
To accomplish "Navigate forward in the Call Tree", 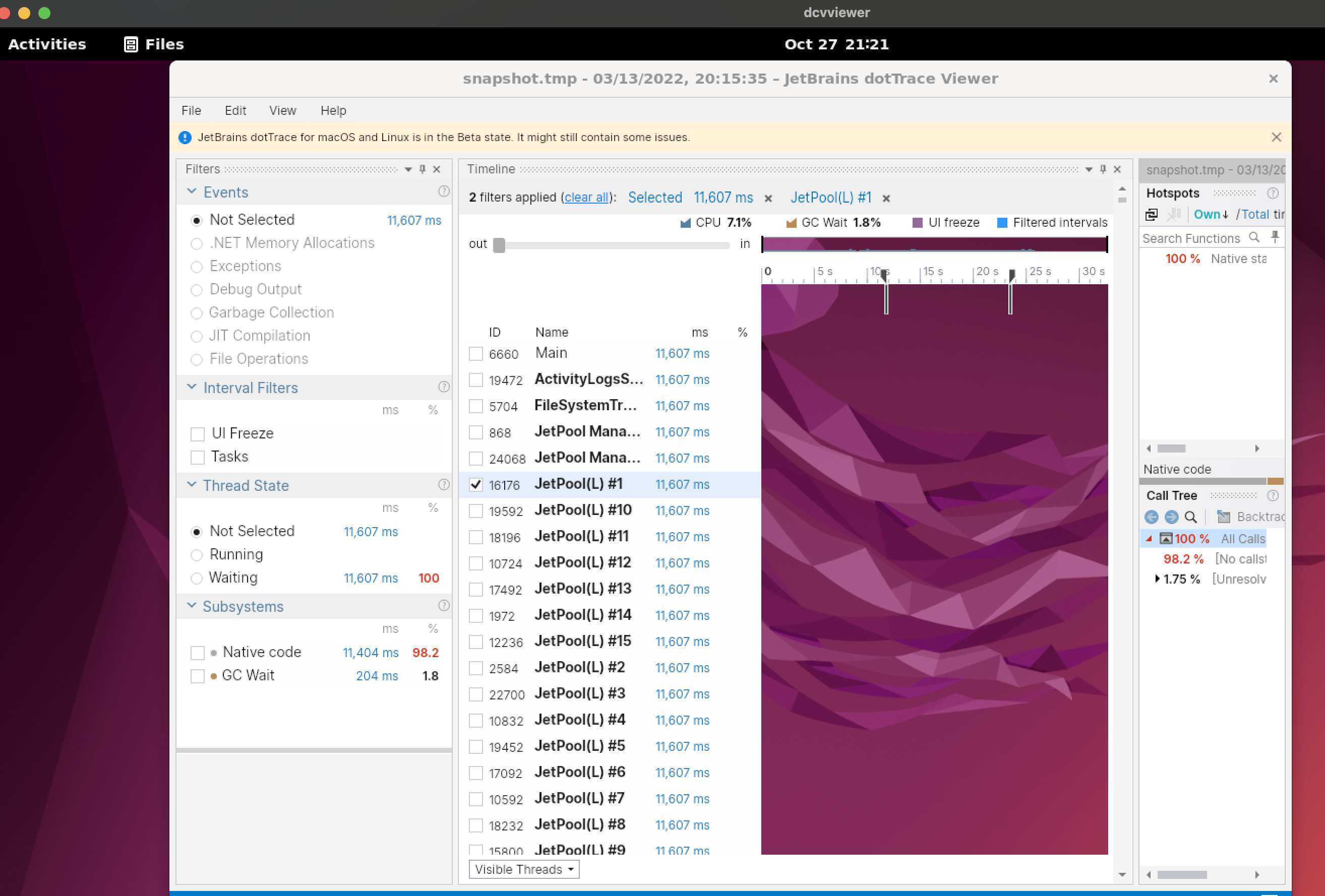I will [1172, 518].
